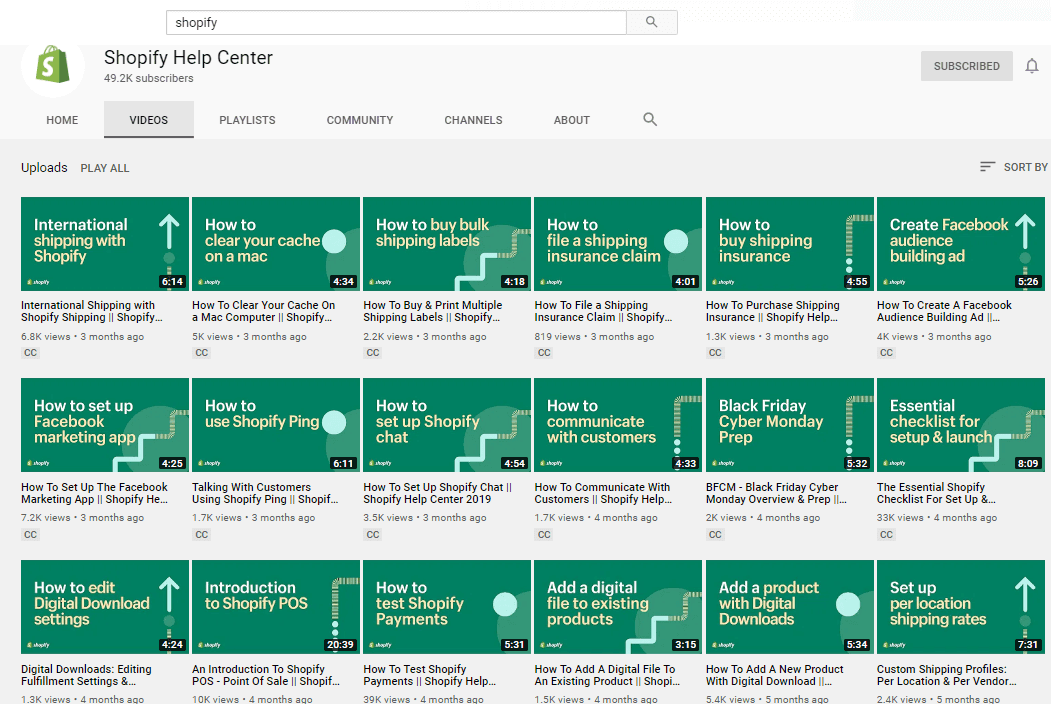The width and height of the screenshot is (1051, 704).
Task: Click CC badge under Facebook Audience Building Ad video
Action: 886,353
